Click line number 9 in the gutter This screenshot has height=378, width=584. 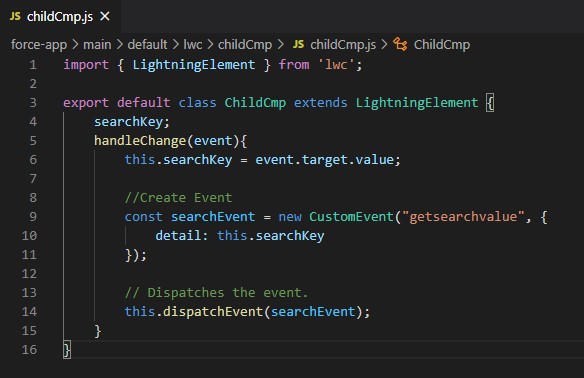pyautogui.click(x=33, y=217)
